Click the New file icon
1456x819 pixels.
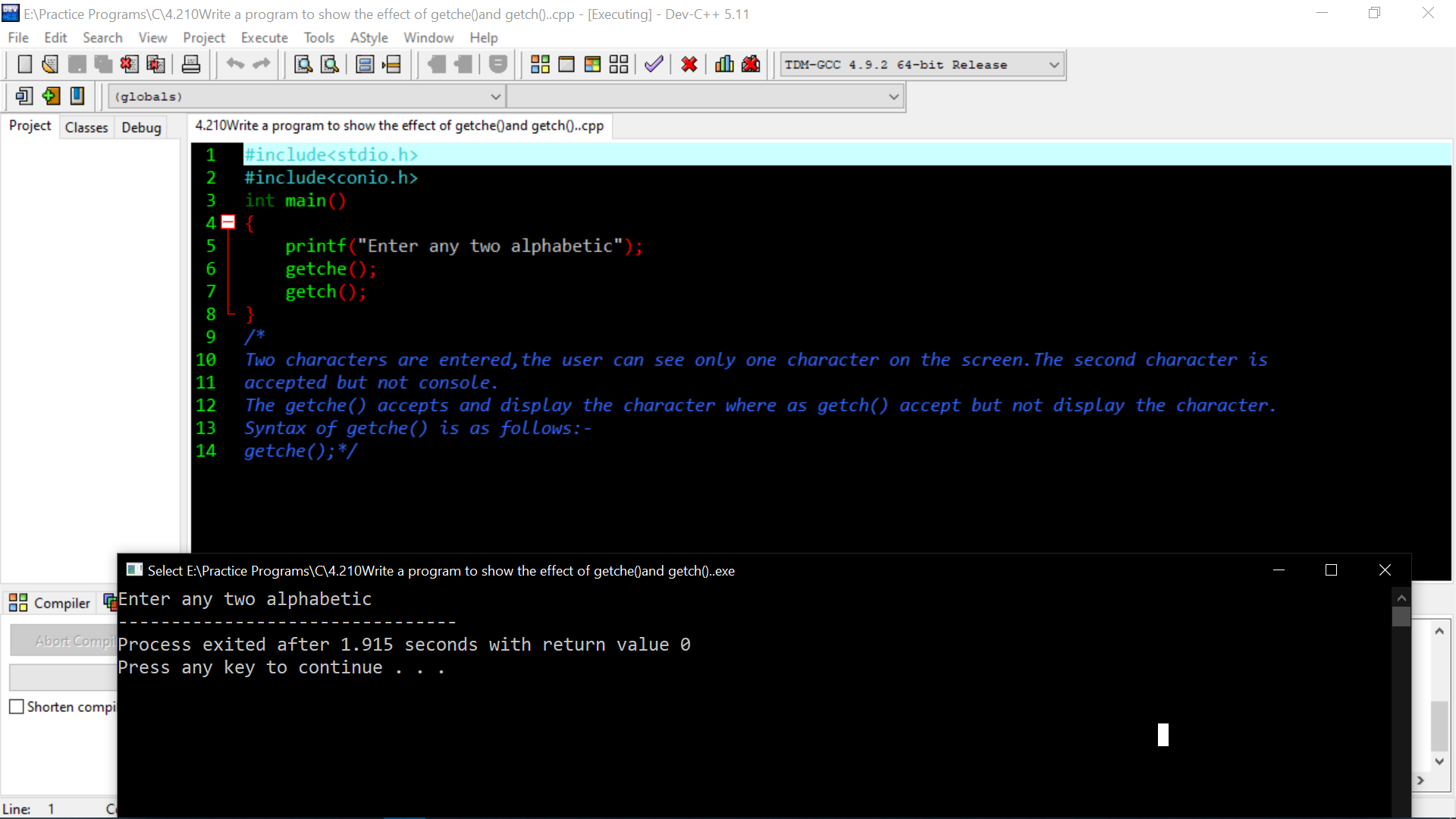coord(23,64)
